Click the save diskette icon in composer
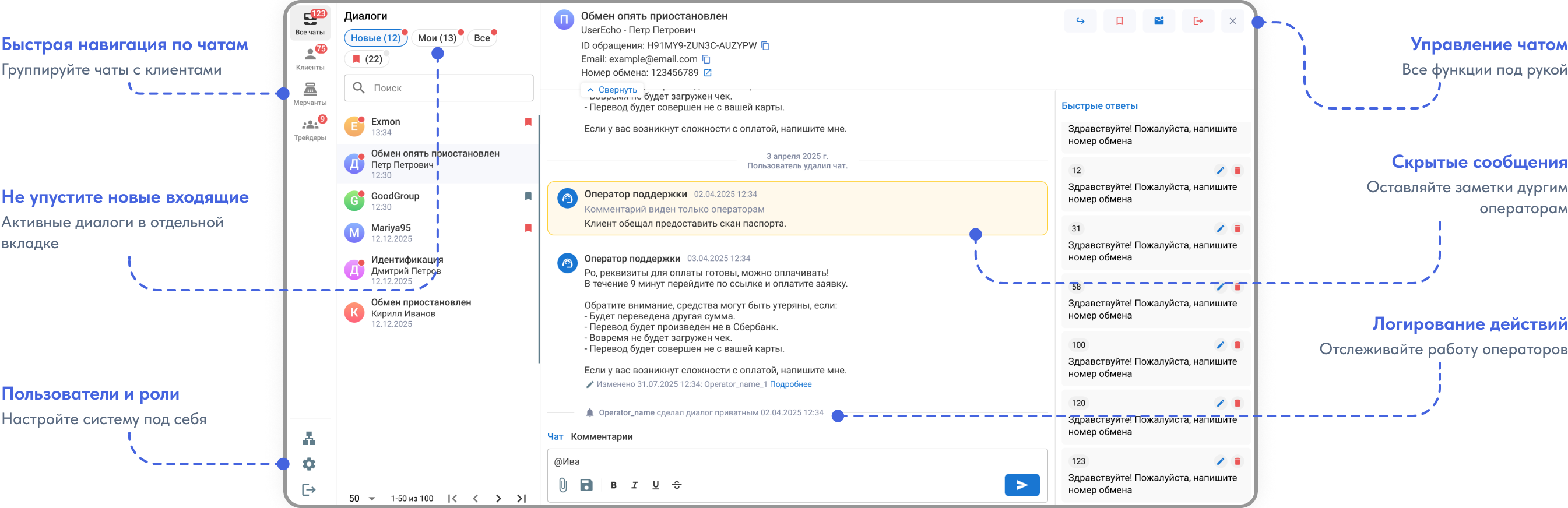 (586, 485)
